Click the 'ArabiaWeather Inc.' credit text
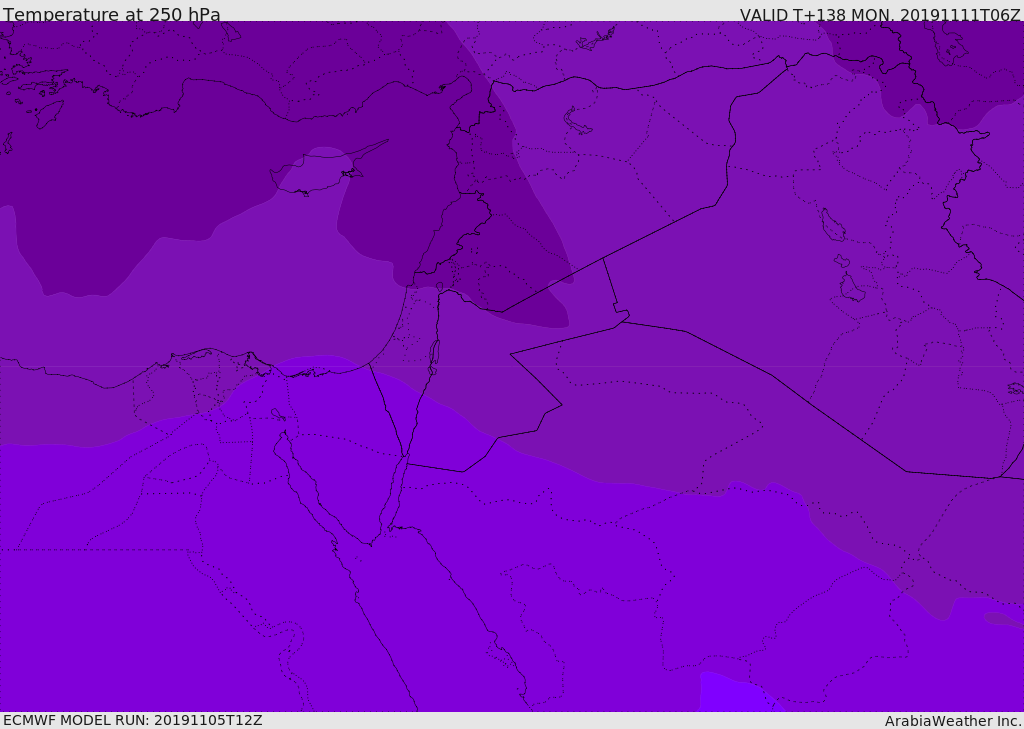Image resolution: width=1024 pixels, height=729 pixels. point(953,721)
